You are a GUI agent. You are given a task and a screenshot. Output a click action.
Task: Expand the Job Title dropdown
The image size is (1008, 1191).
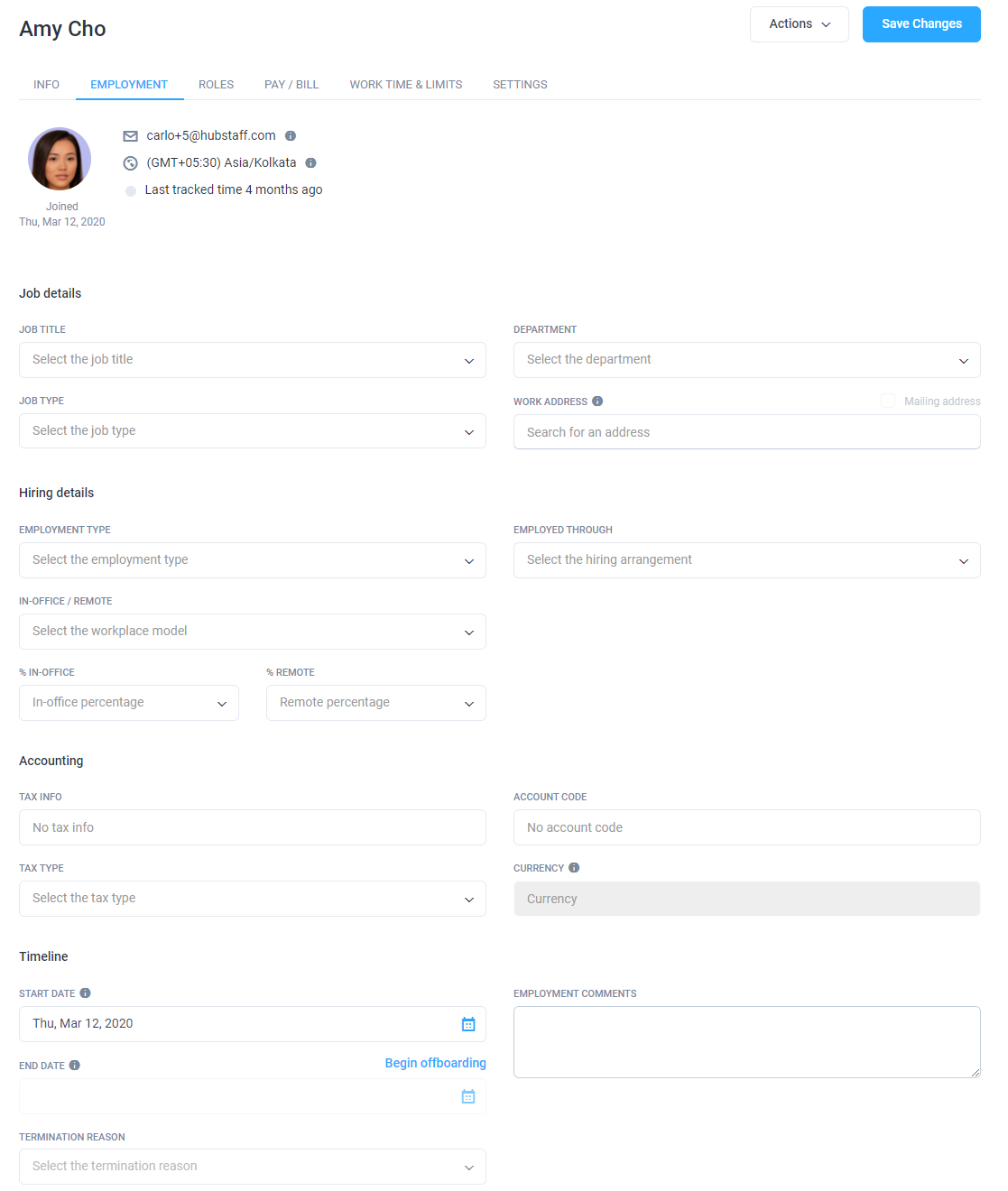tap(253, 360)
